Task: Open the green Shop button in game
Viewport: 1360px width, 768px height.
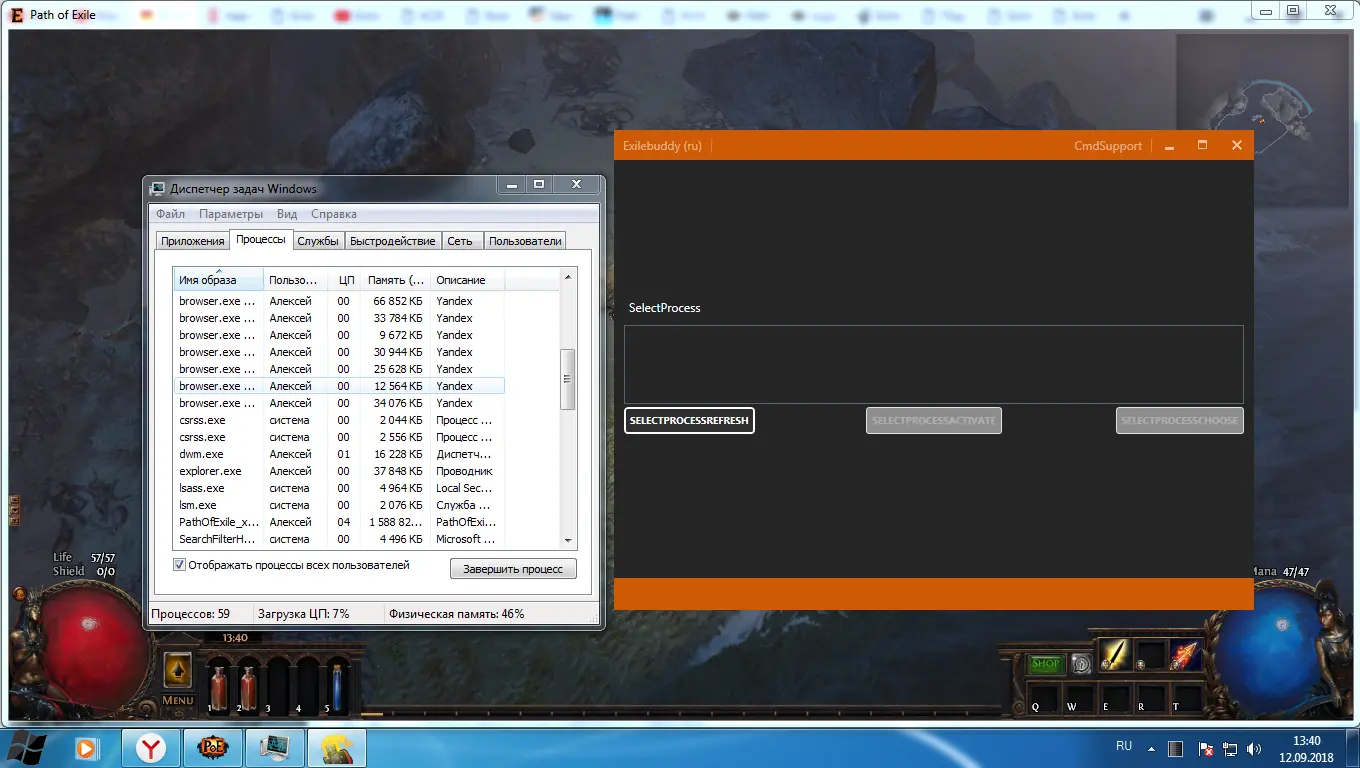Action: point(1046,664)
